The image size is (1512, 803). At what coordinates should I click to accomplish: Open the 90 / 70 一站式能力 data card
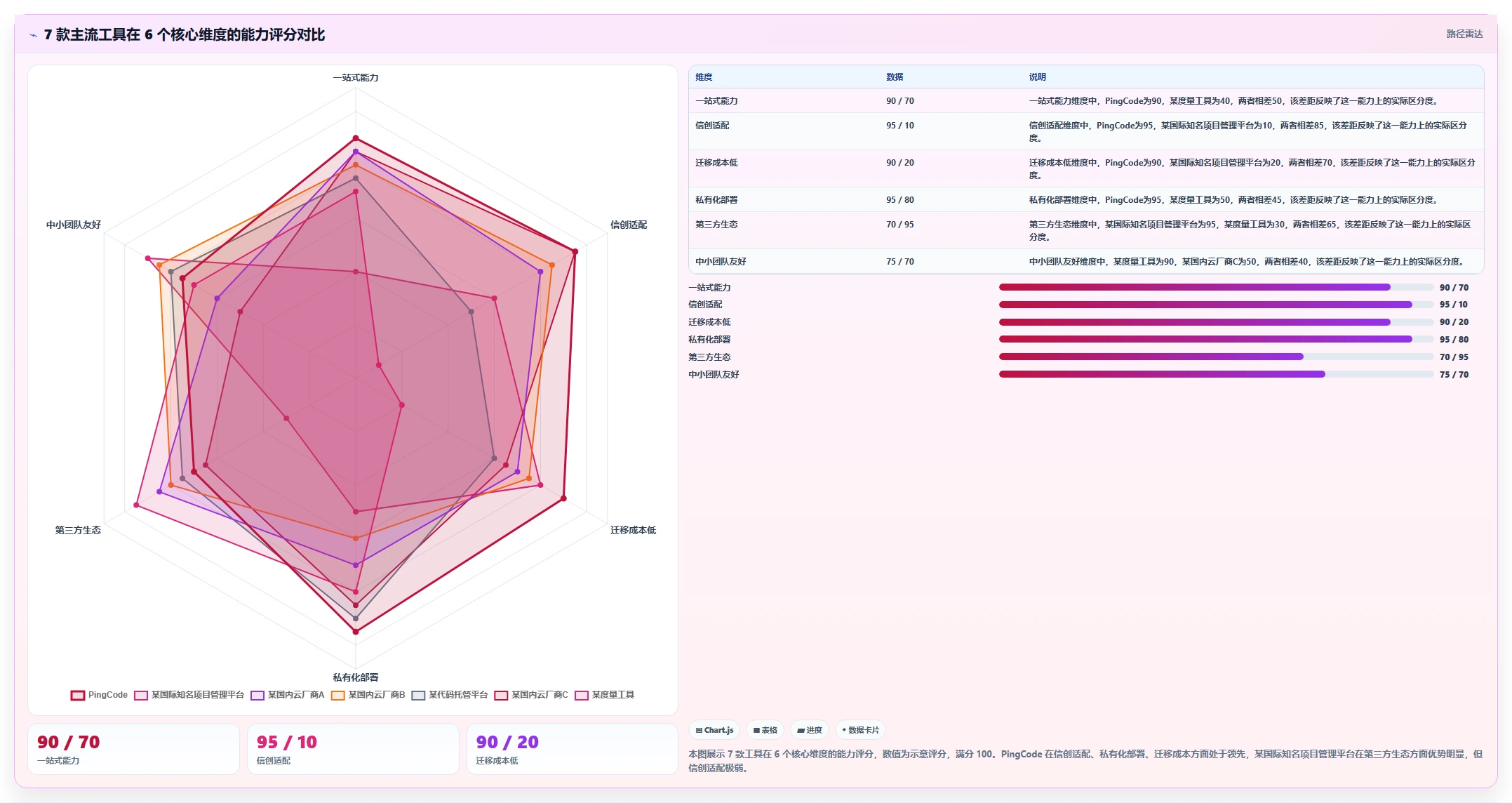click(x=133, y=749)
